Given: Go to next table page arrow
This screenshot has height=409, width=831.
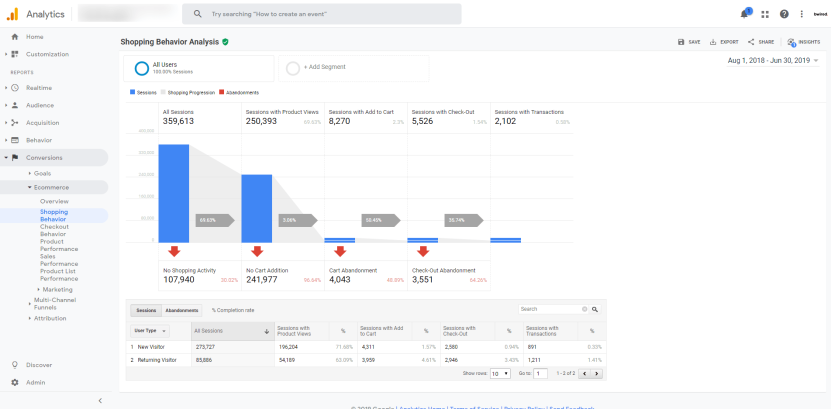Looking at the screenshot, I should (x=597, y=374).
